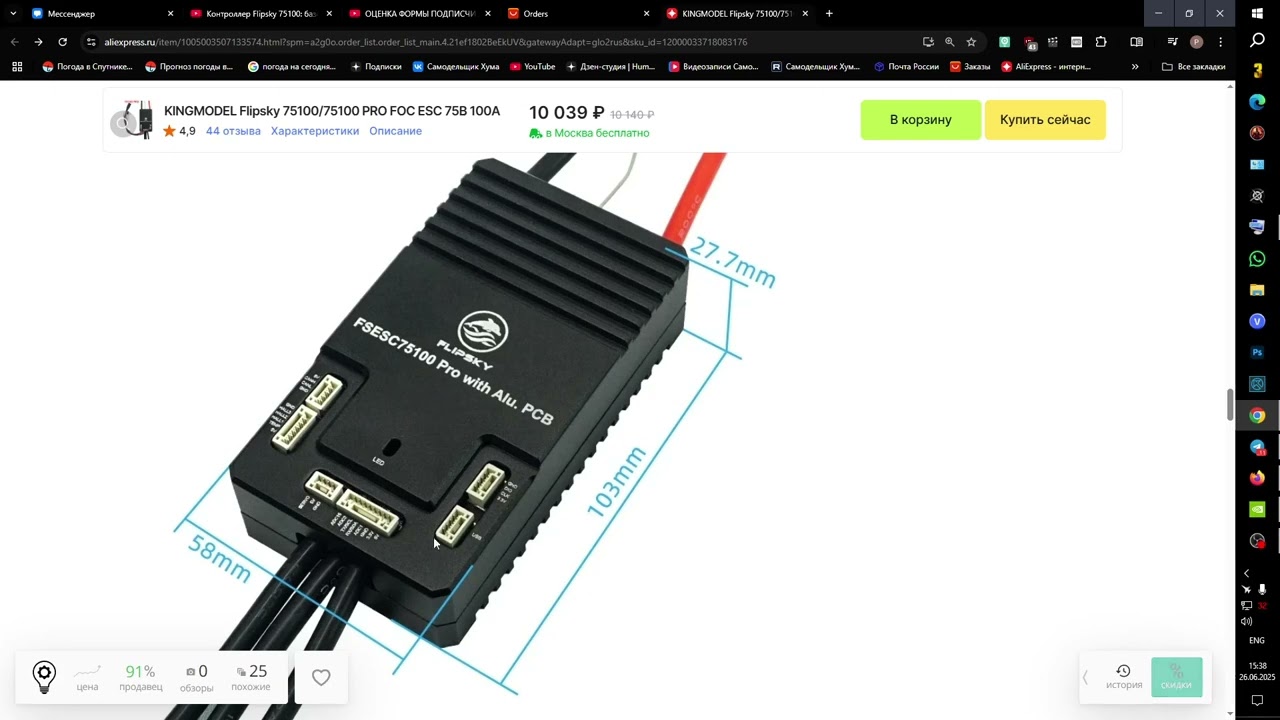
Task: Open the Chrome apps grid in bookmarks bar
Action: [x=17, y=67]
